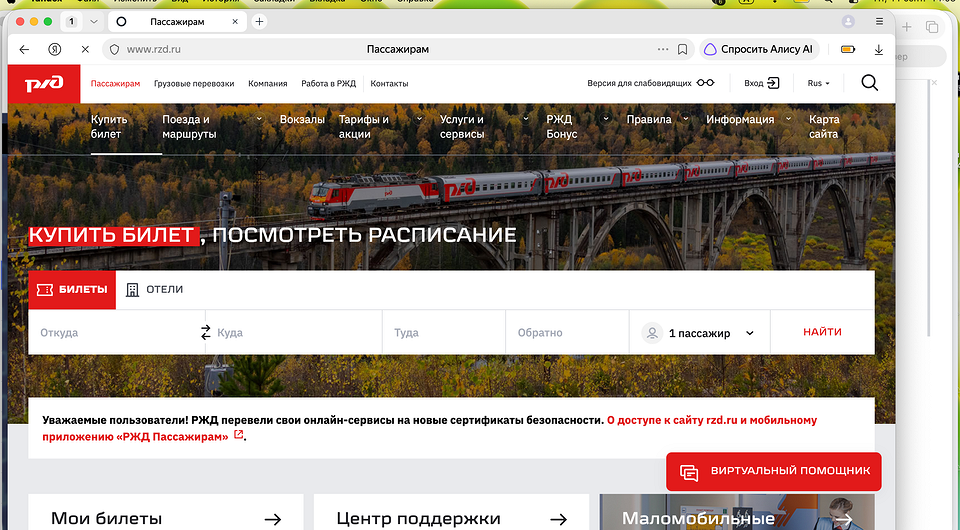Select the Пассажирам top menu item

pyautogui.click(x=115, y=84)
